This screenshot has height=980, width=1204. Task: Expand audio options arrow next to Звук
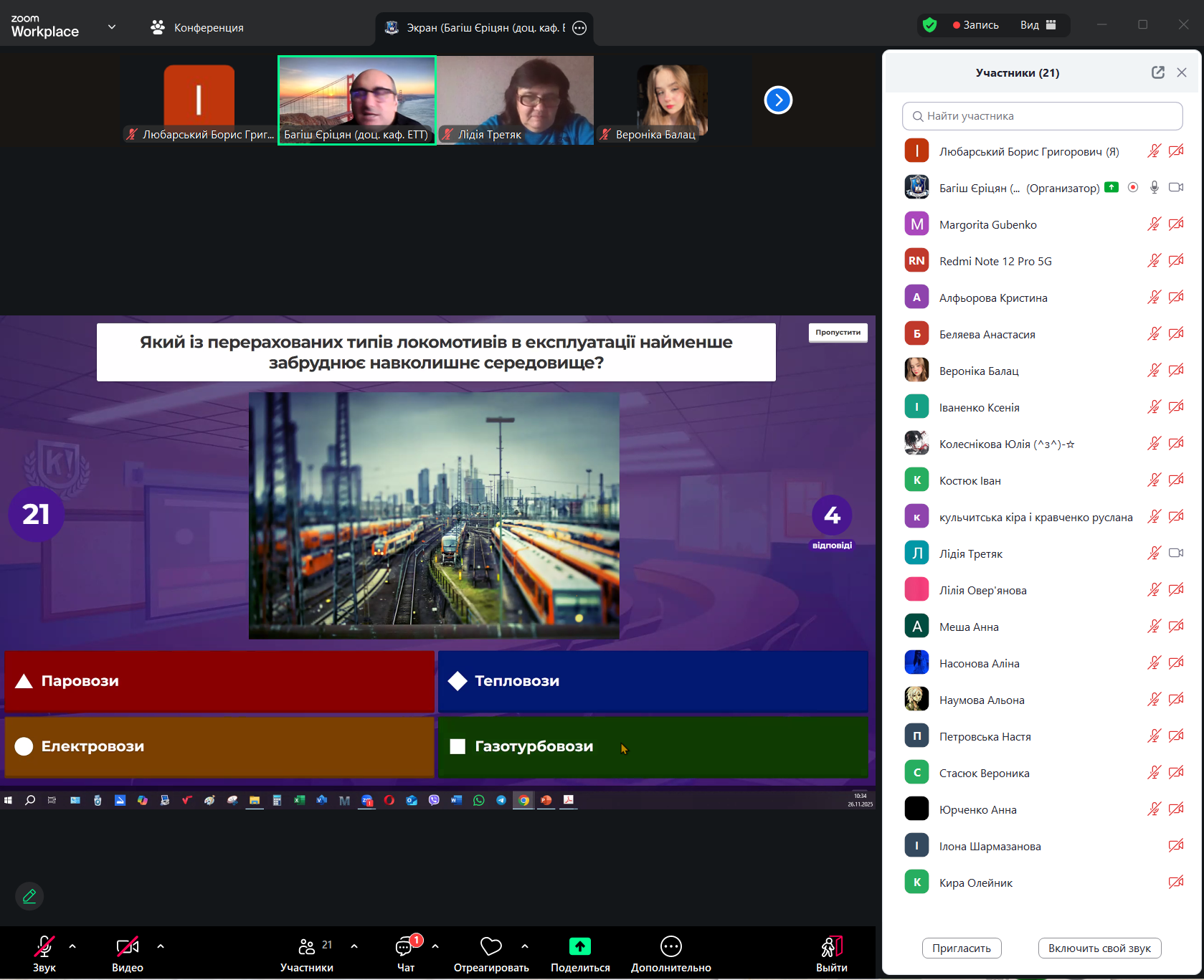(x=72, y=946)
